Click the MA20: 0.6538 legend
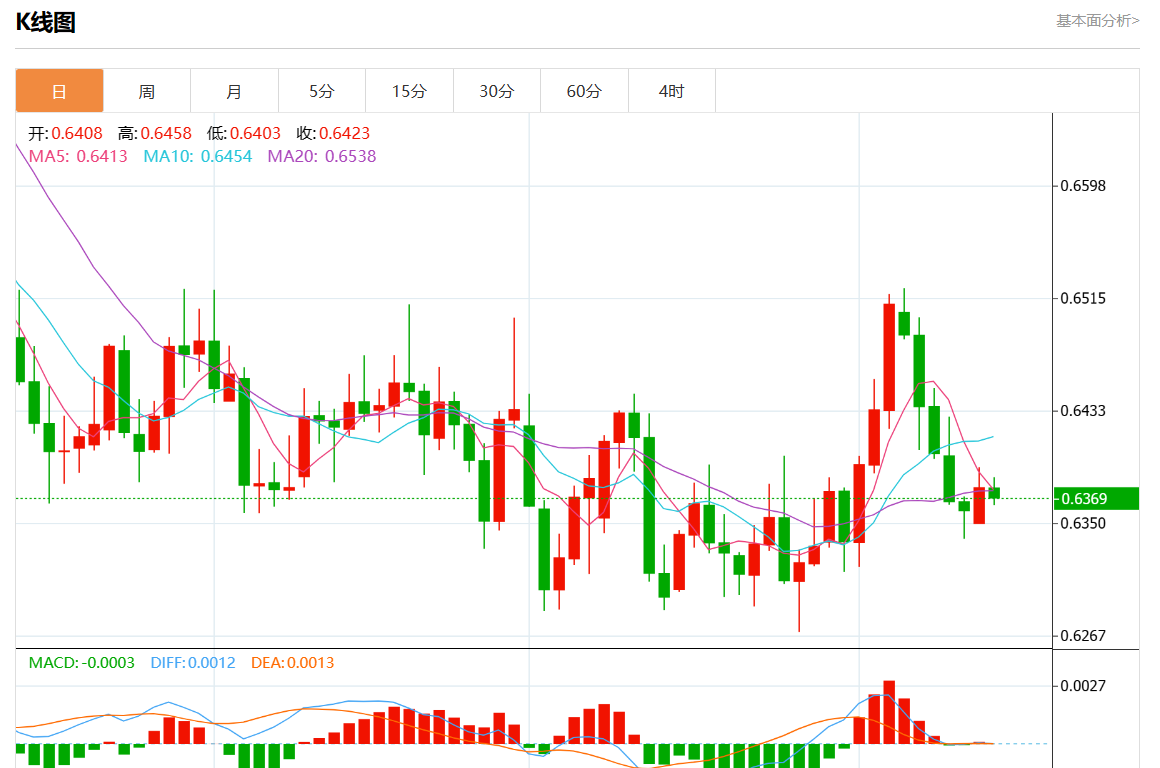 pos(322,156)
